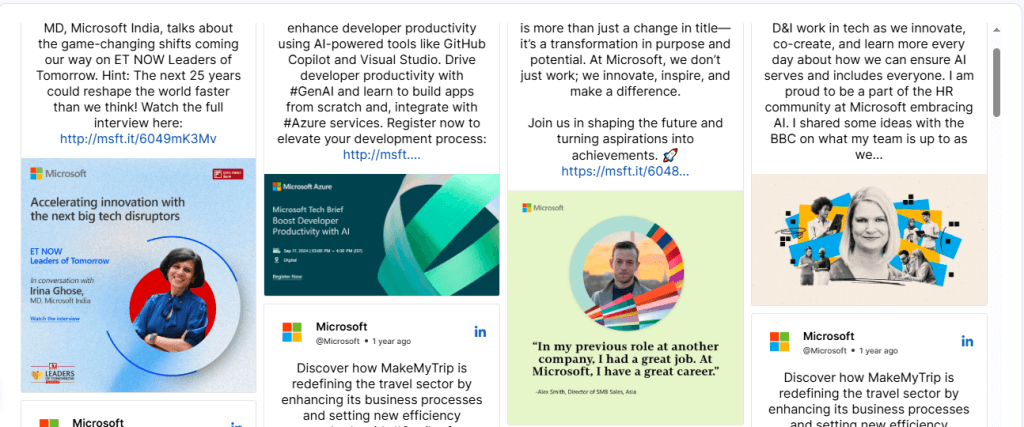Click the @Microsoft handle on the right MakeMyTrip post
This screenshot has width=1024, height=427.
[824, 351]
